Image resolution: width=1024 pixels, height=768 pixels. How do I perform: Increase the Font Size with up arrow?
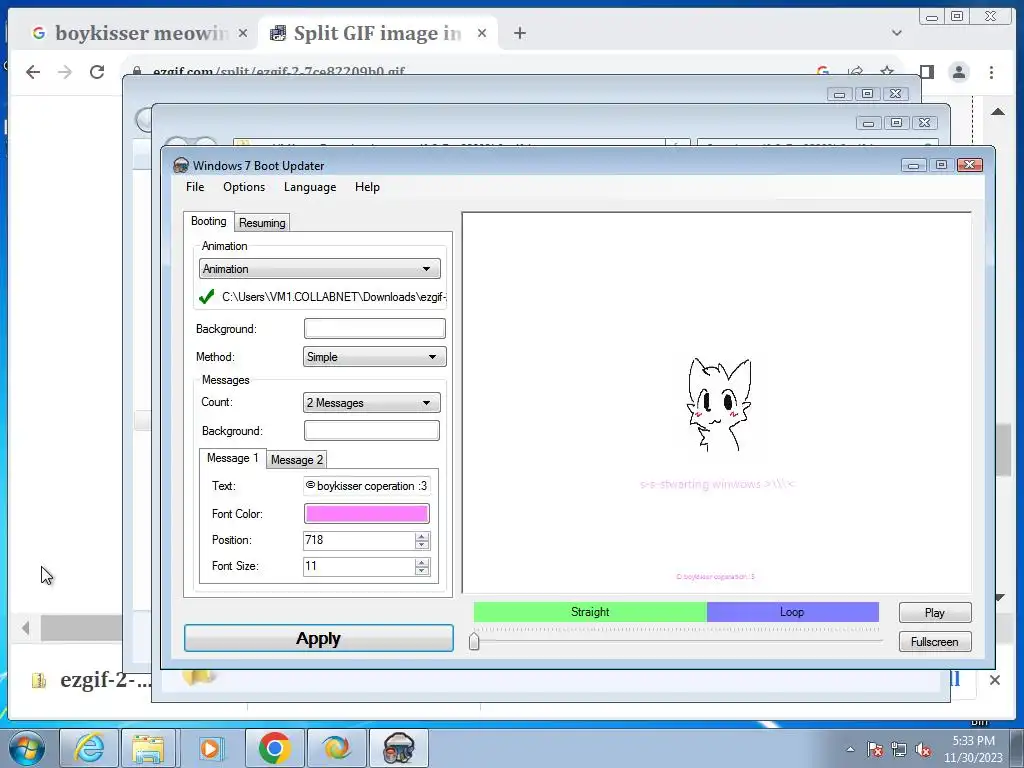click(422, 562)
